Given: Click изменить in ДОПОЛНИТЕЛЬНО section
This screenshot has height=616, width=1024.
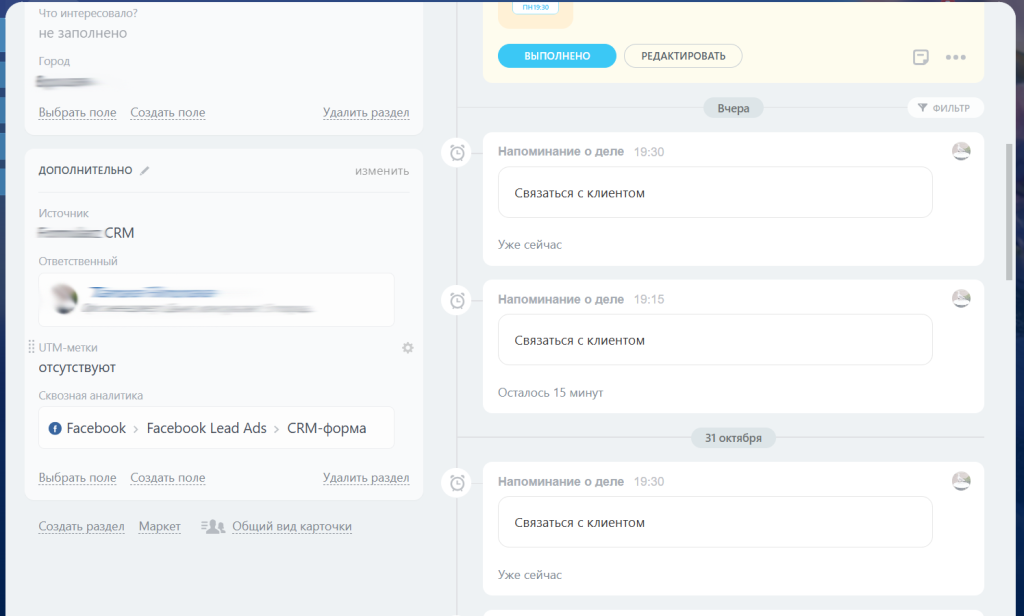Looking at the screenshot, I should (381, 171).
